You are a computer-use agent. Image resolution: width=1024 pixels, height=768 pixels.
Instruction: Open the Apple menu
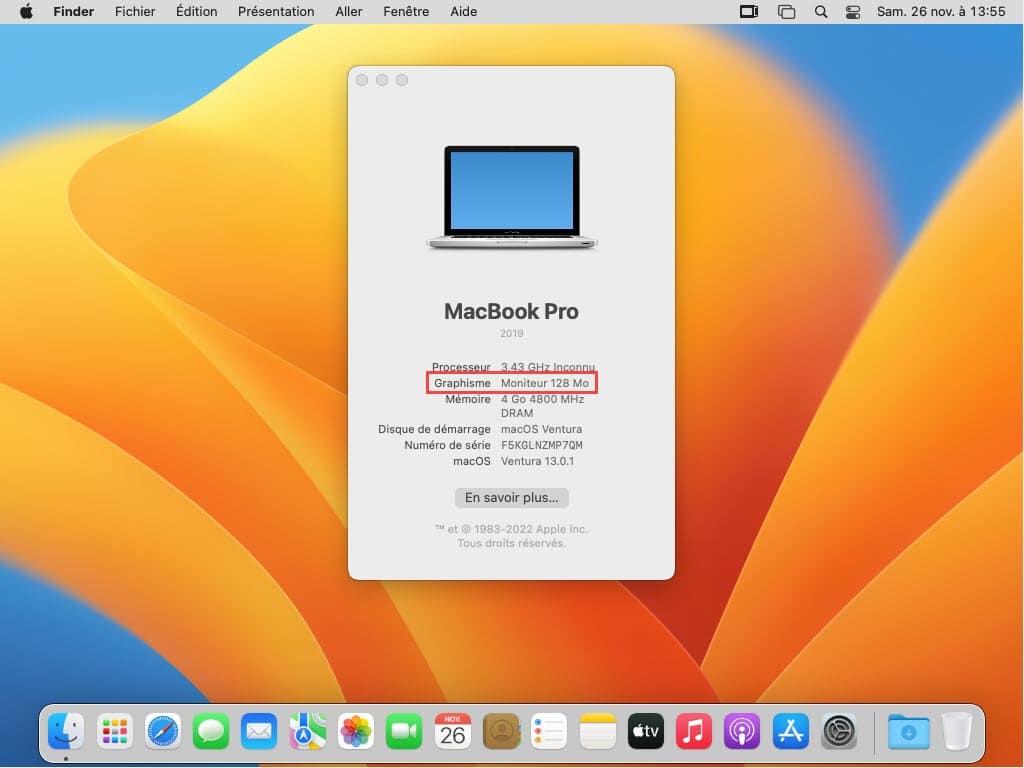tap(26, 12)
